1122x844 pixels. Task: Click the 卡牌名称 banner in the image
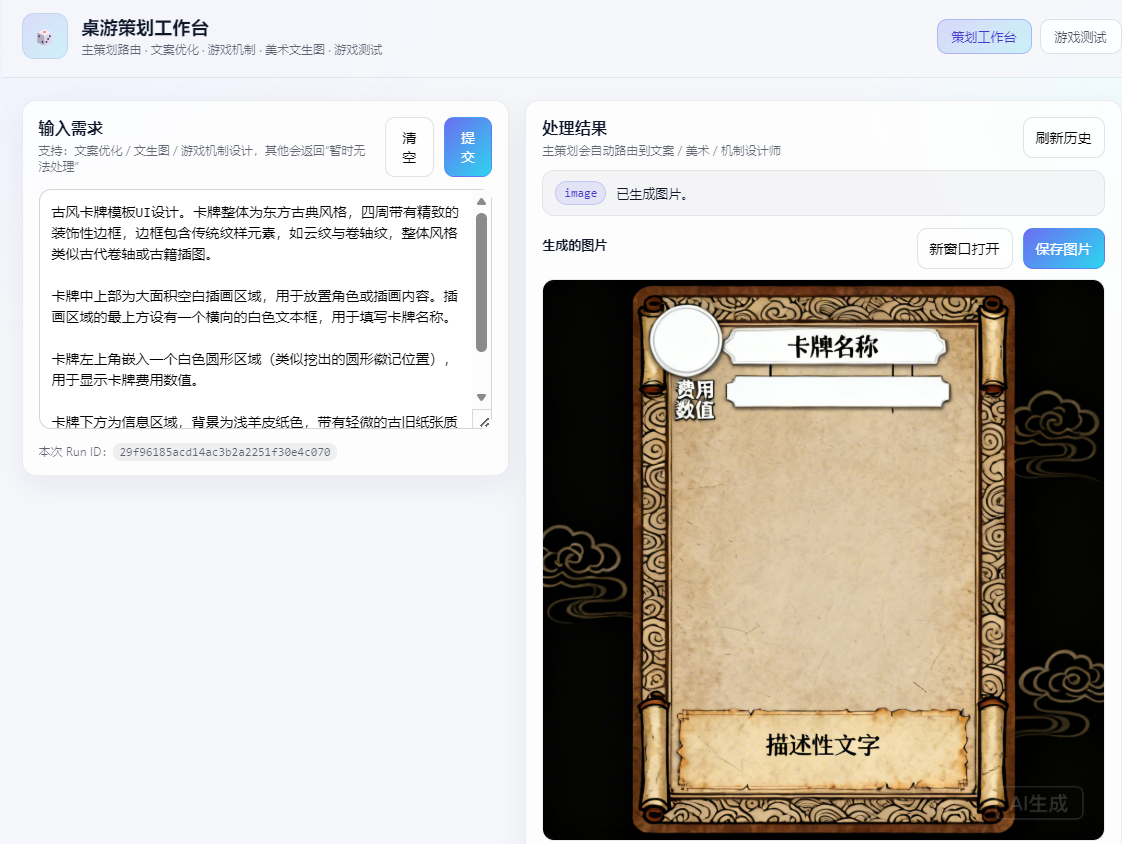[x=833, y=347]
